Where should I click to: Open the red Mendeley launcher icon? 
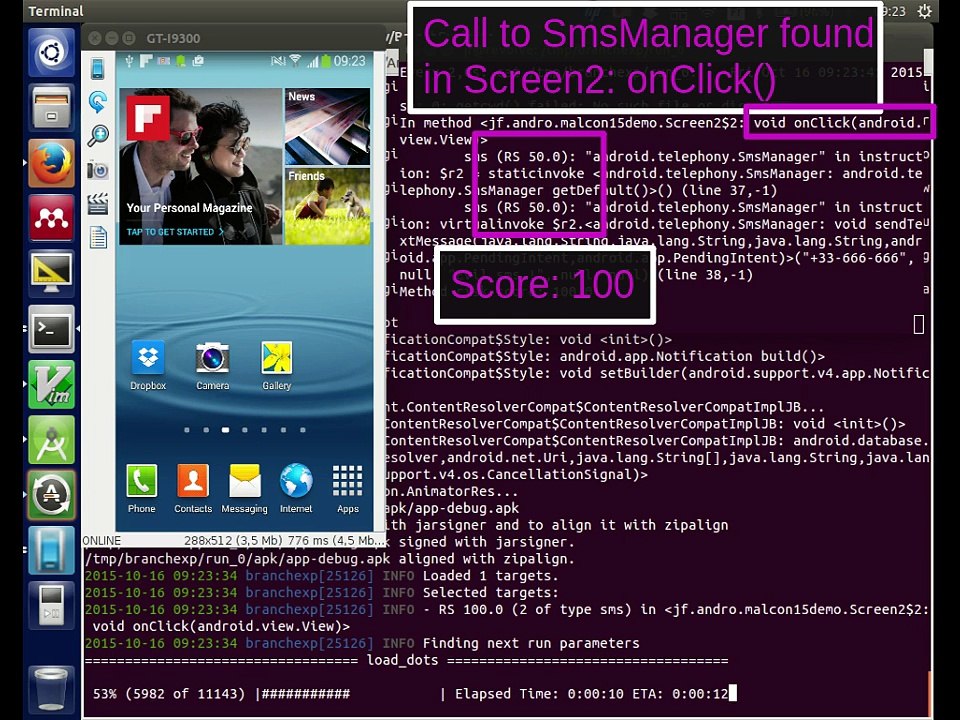click(51, 218)
